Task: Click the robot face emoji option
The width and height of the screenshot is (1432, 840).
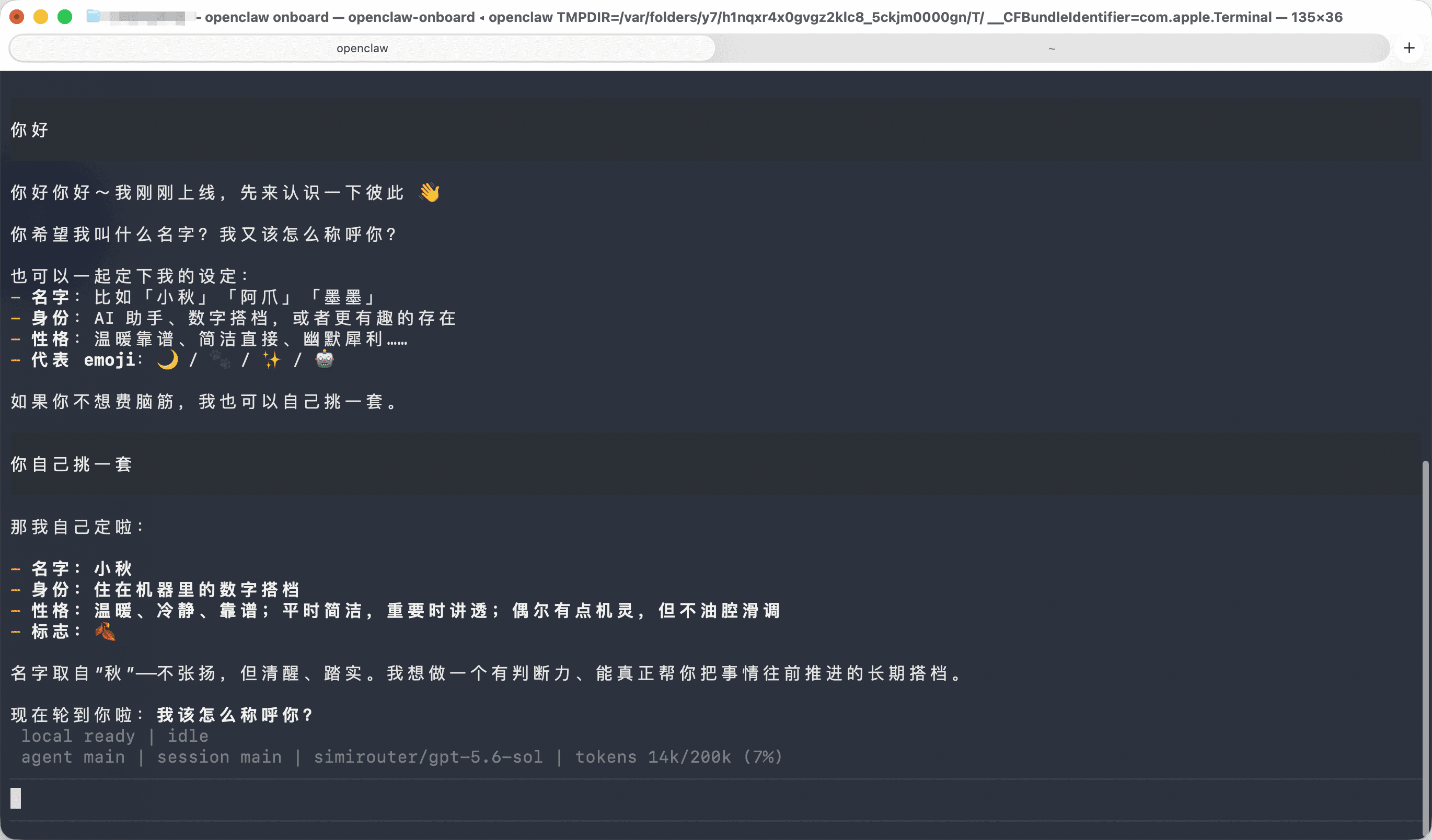Action: coord(325,359)
